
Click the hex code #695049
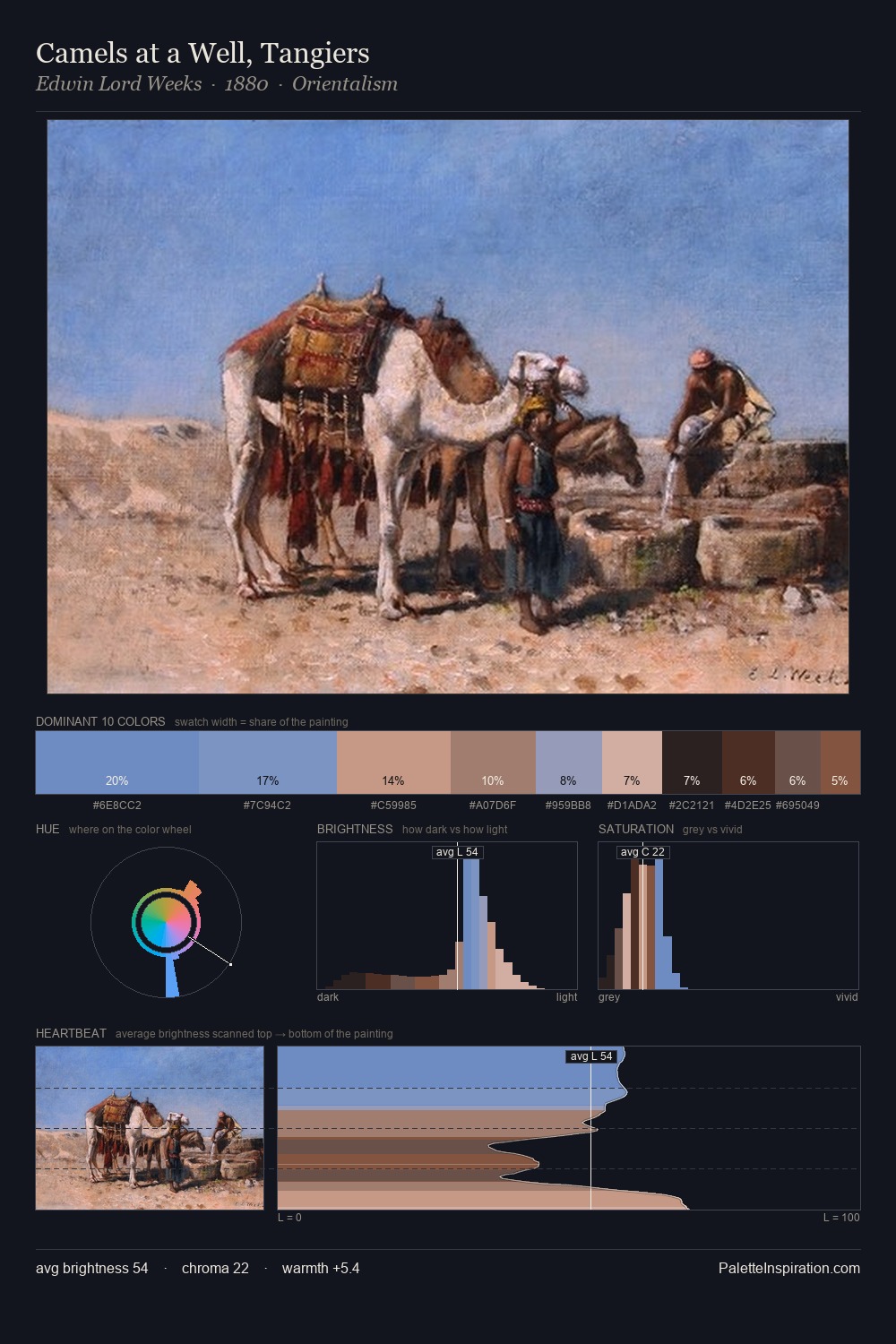(797, 806)
